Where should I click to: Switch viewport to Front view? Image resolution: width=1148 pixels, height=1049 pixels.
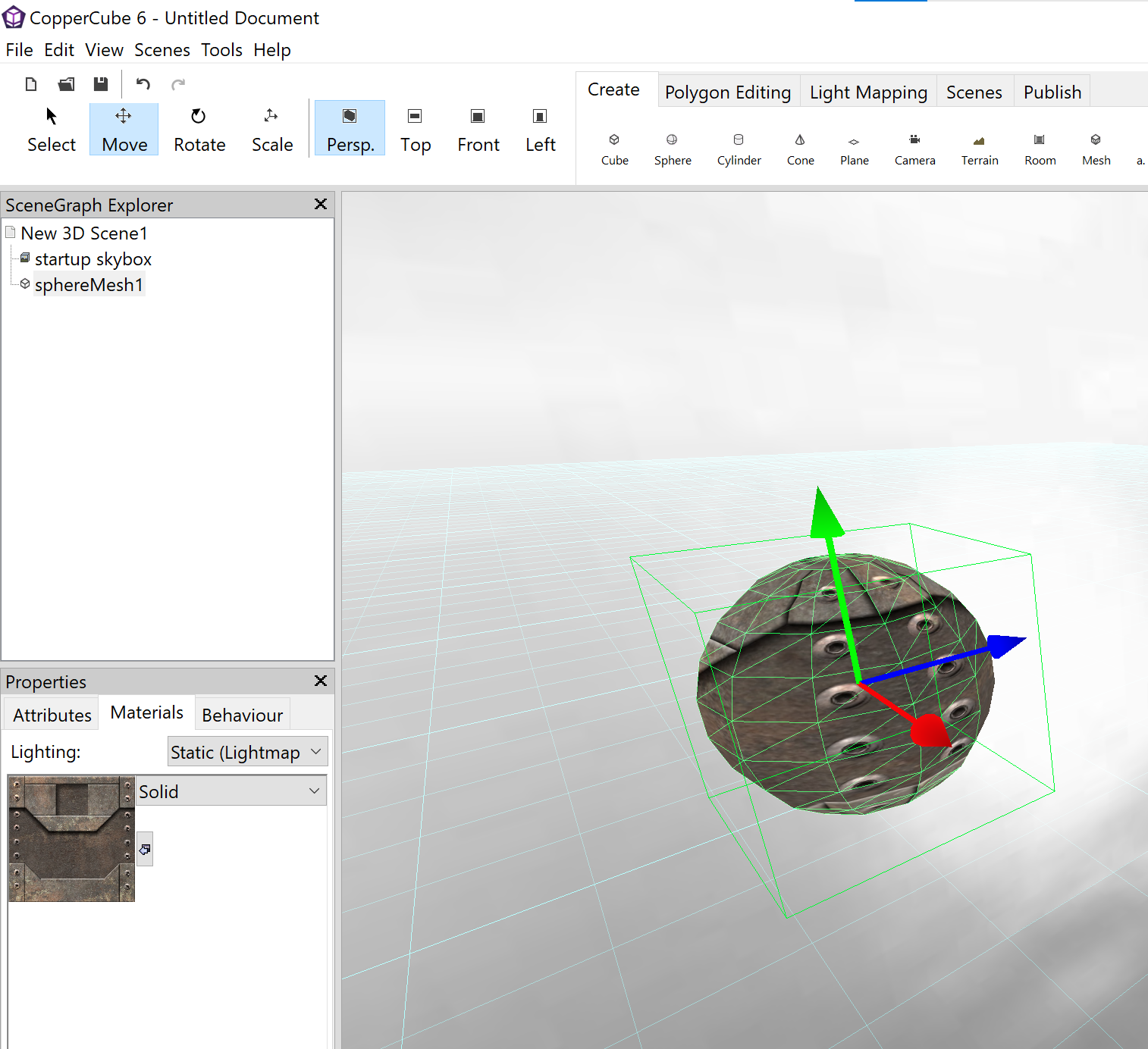pos(478,130)
